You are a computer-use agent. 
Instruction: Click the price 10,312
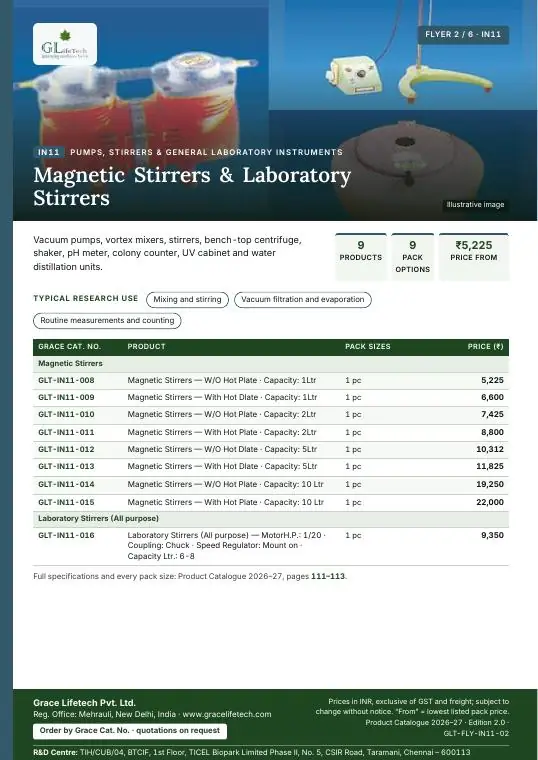pyautogui.click(x=490, y=449)
